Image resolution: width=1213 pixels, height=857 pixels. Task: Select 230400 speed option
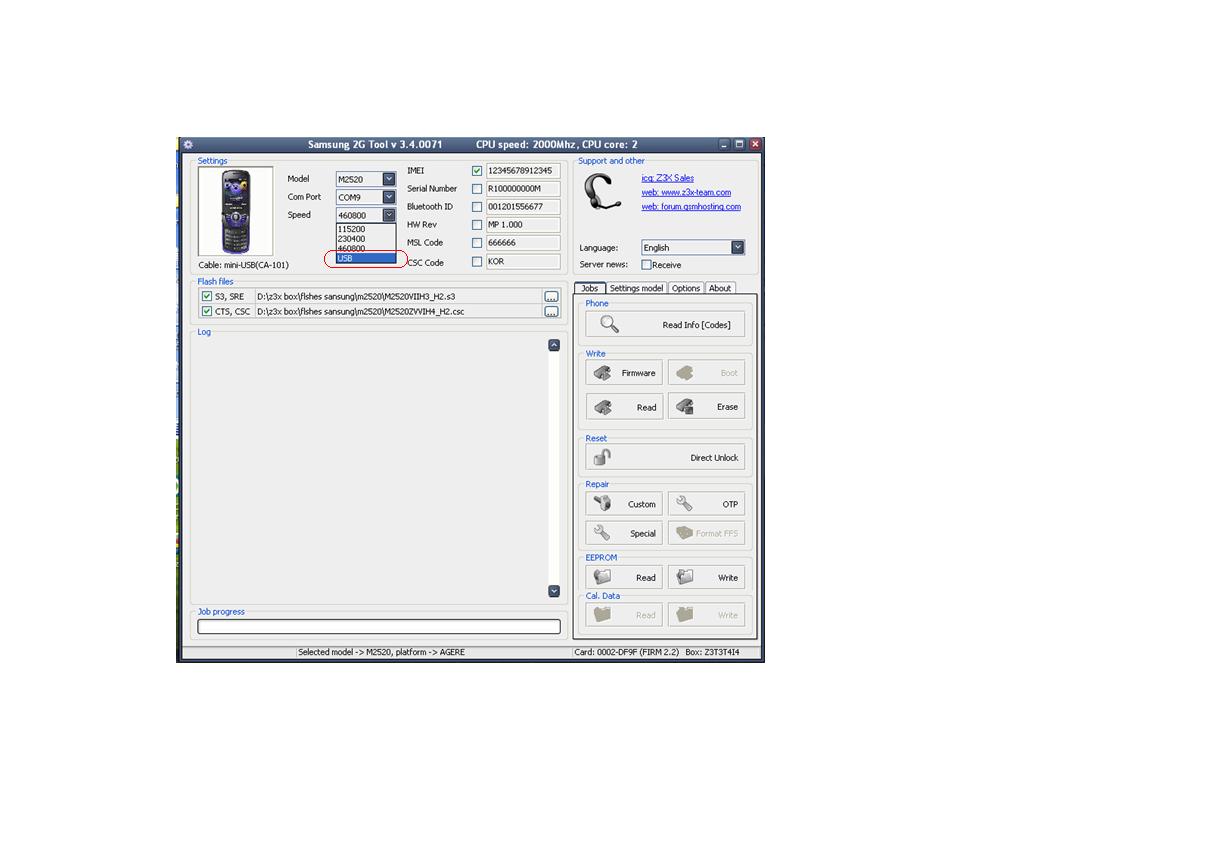coord(366,239)
